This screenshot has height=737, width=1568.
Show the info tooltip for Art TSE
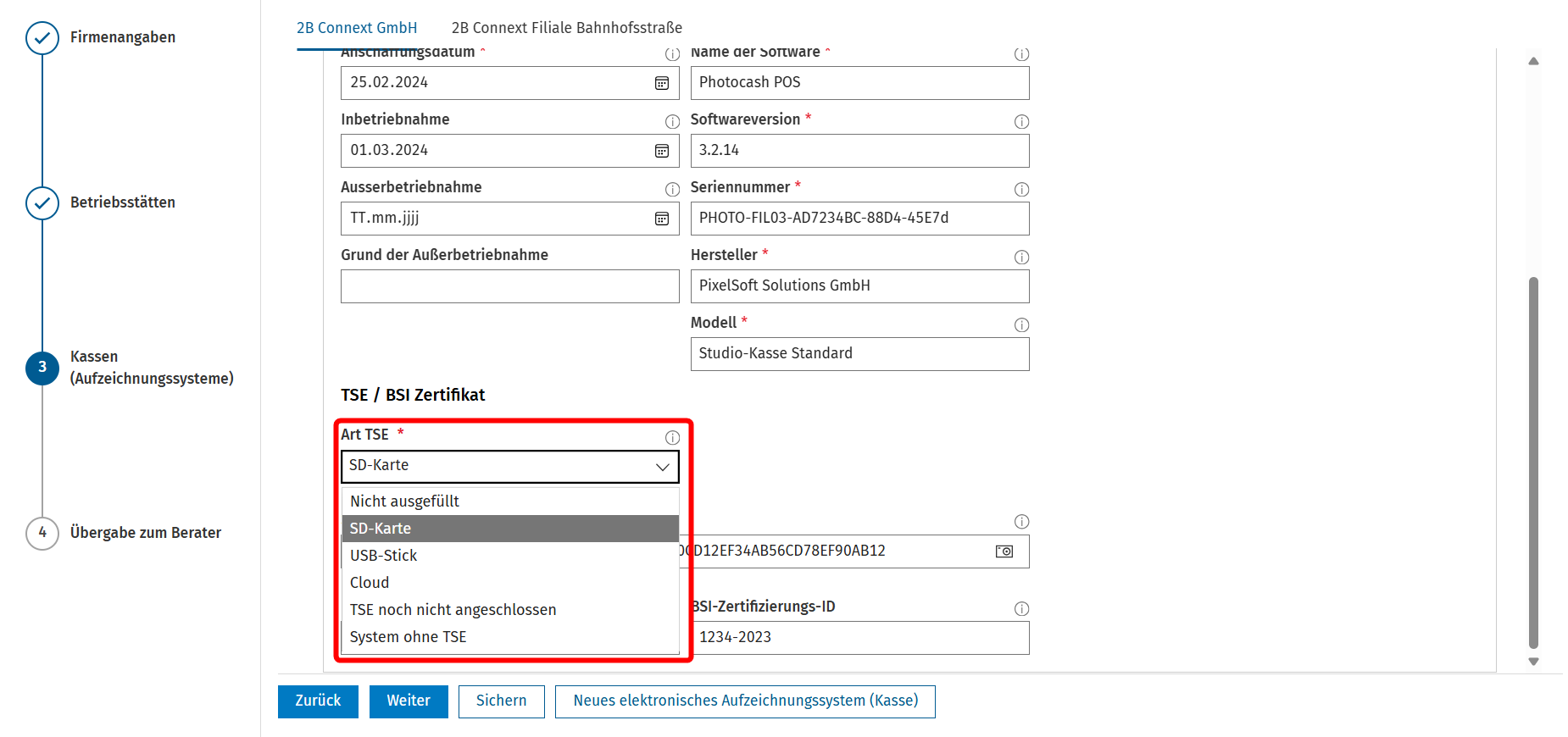click(x=672, y=437)
